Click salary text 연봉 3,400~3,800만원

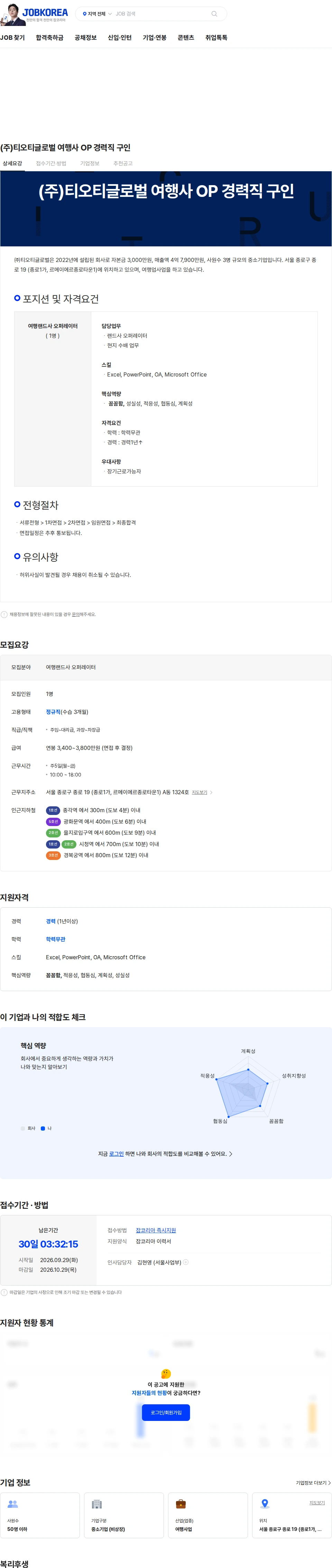tap(89, 747)
